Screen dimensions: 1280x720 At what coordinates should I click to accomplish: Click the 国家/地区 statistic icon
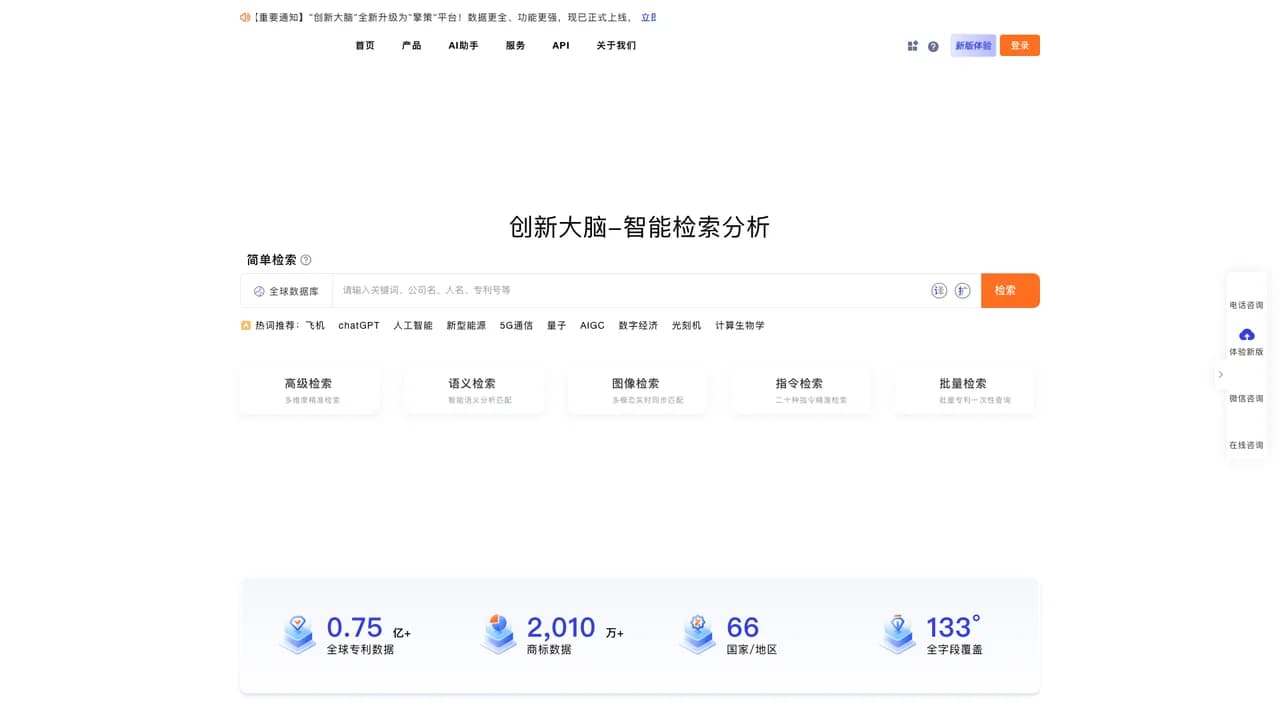(x=698, y=635)
